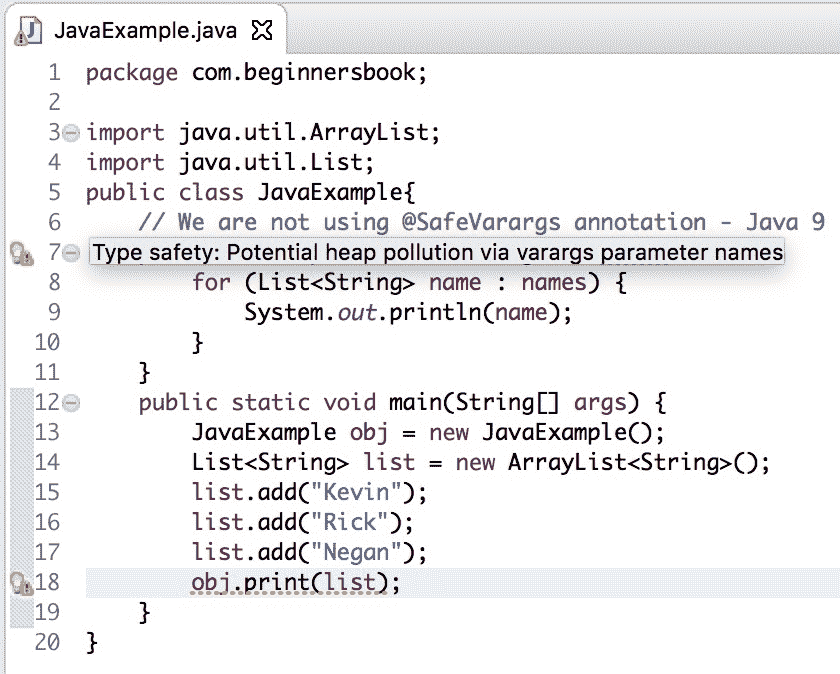Click the warning marker on line 18
Screen dimensions: 840x674
tap(22, 583)
